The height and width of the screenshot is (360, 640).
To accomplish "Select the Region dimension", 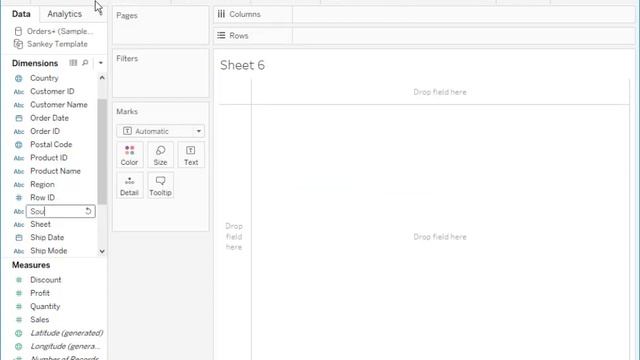I will (42, 184).
